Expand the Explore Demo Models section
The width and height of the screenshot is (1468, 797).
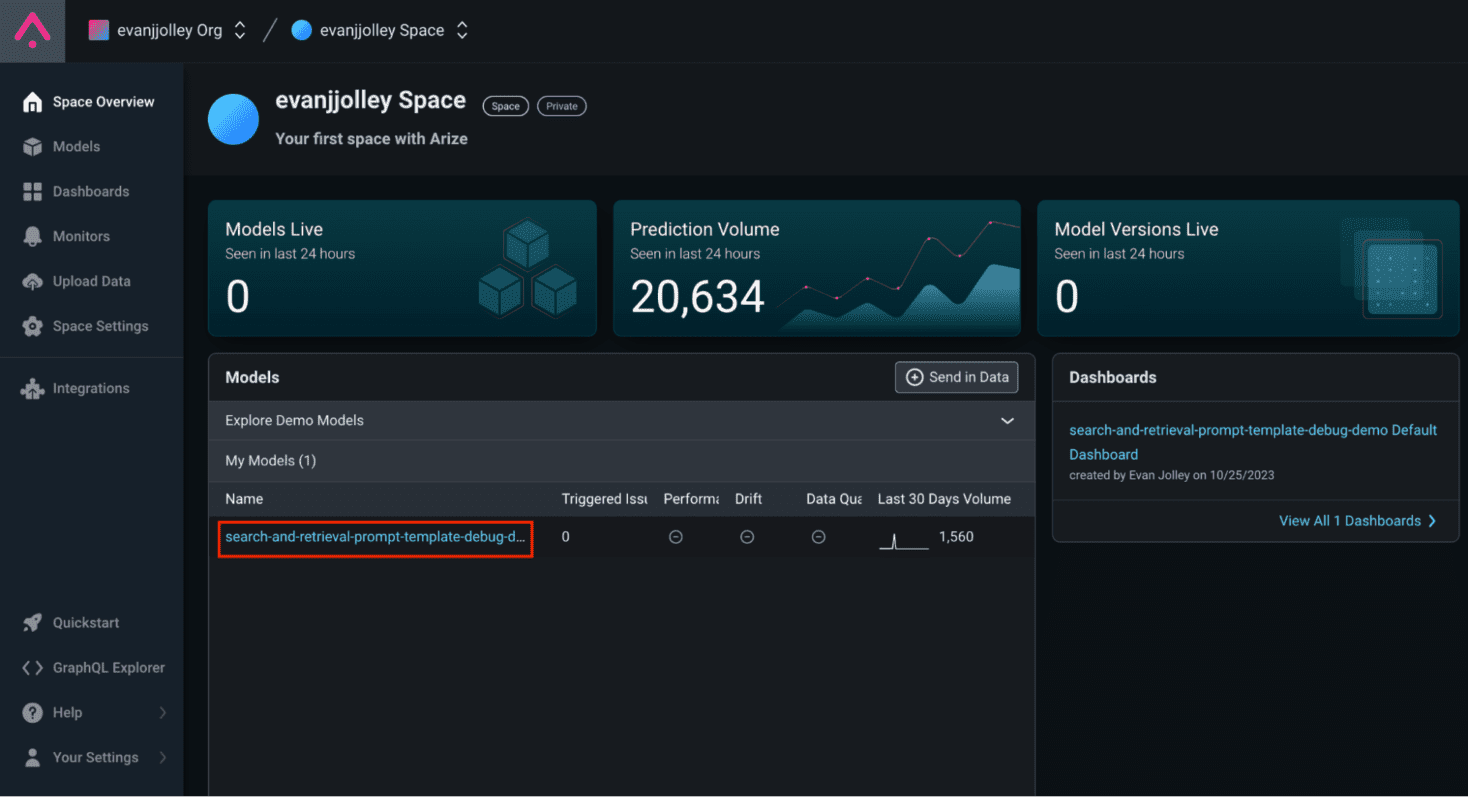(x=1007, y=421)
